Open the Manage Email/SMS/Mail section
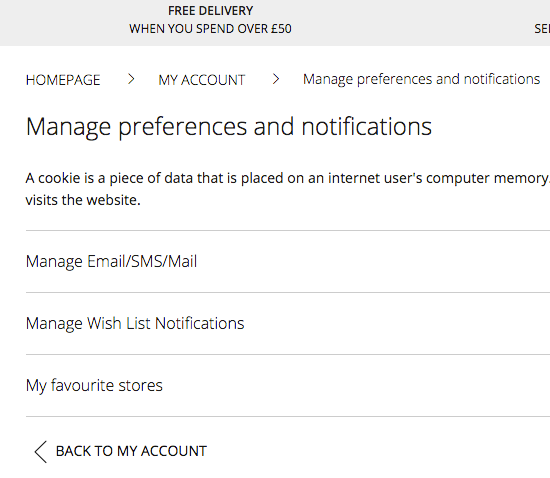550x478 pixels. coord(288,262)
